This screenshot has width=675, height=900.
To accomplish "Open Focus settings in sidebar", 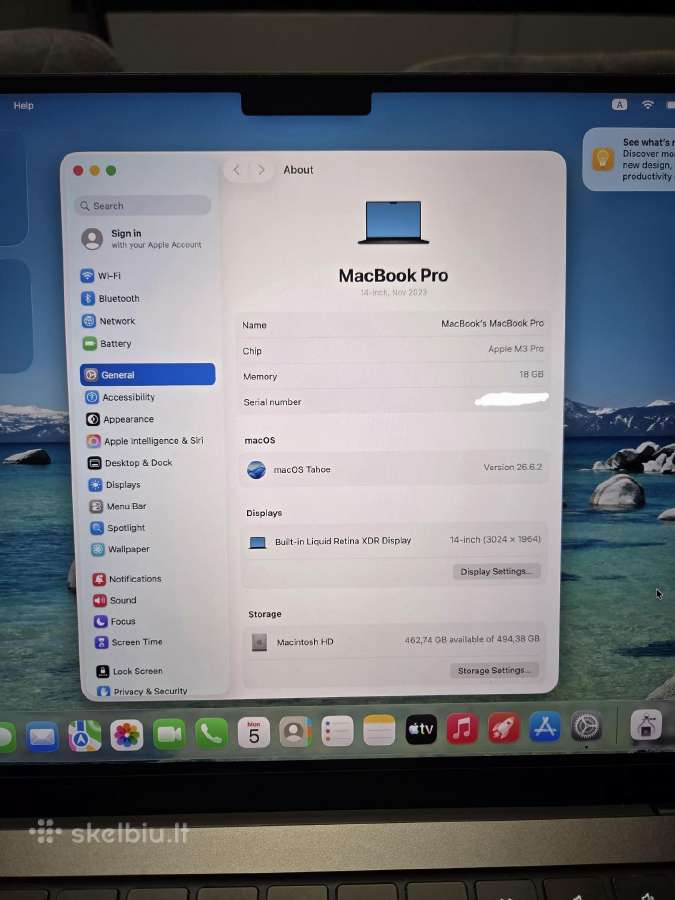I will [x=115, y=621].
